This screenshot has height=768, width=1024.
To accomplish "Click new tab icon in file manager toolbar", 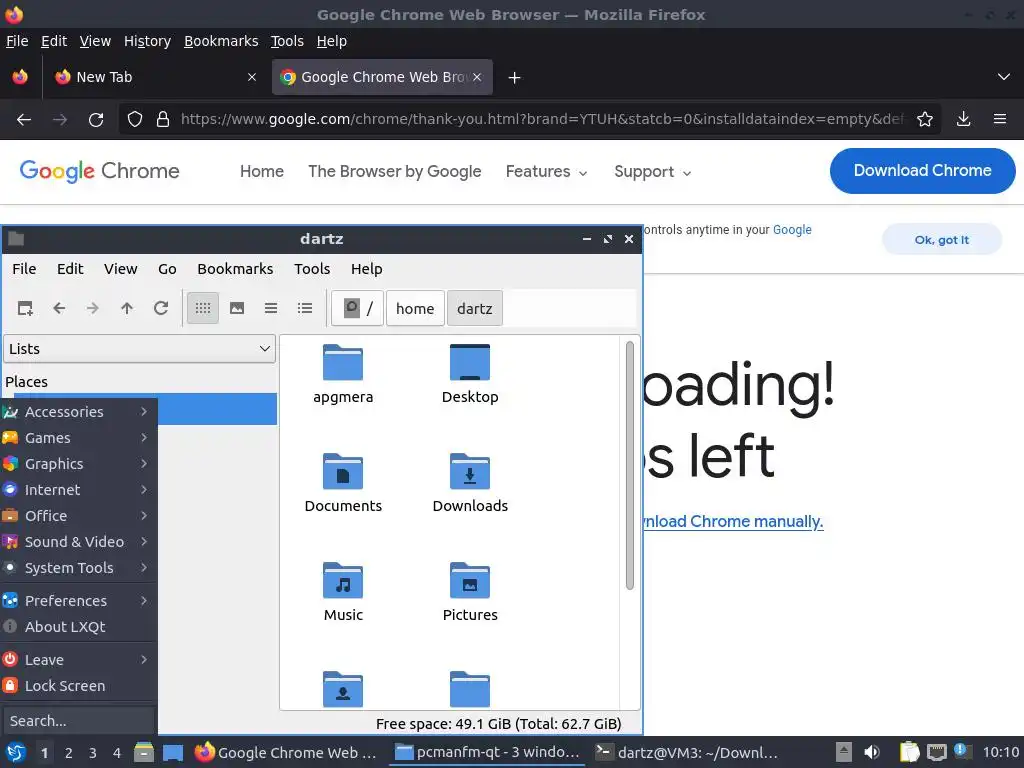I will (25, 308).
